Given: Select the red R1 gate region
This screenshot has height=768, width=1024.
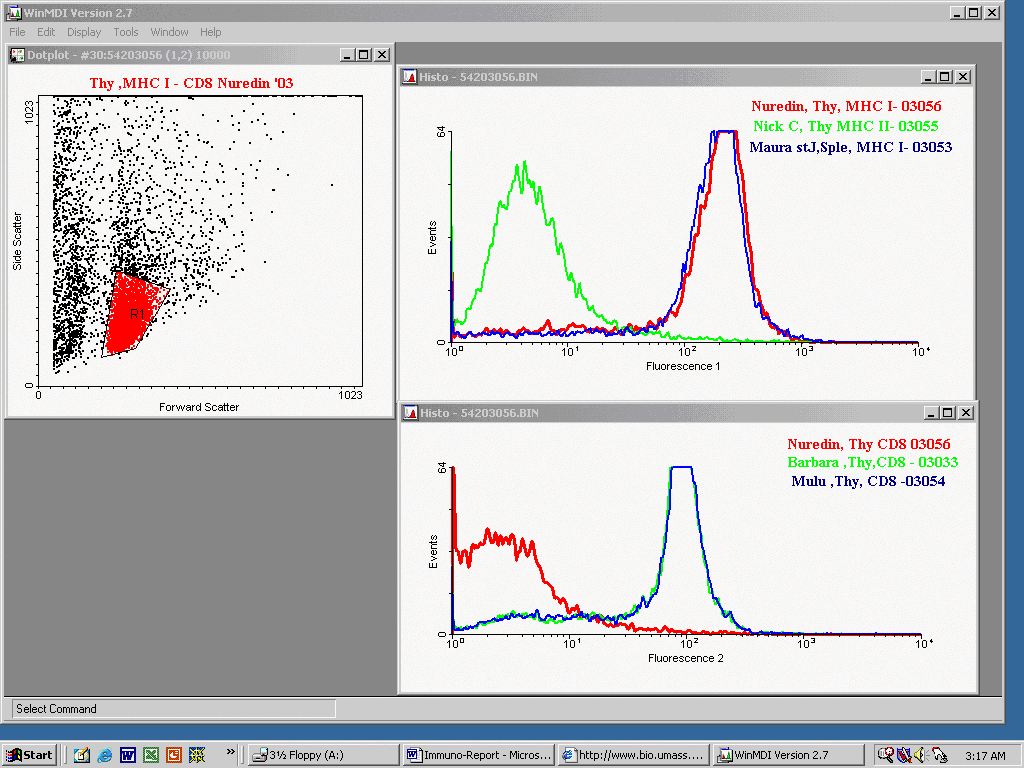Looking at the screenshot, I should [x=133, y=313].
